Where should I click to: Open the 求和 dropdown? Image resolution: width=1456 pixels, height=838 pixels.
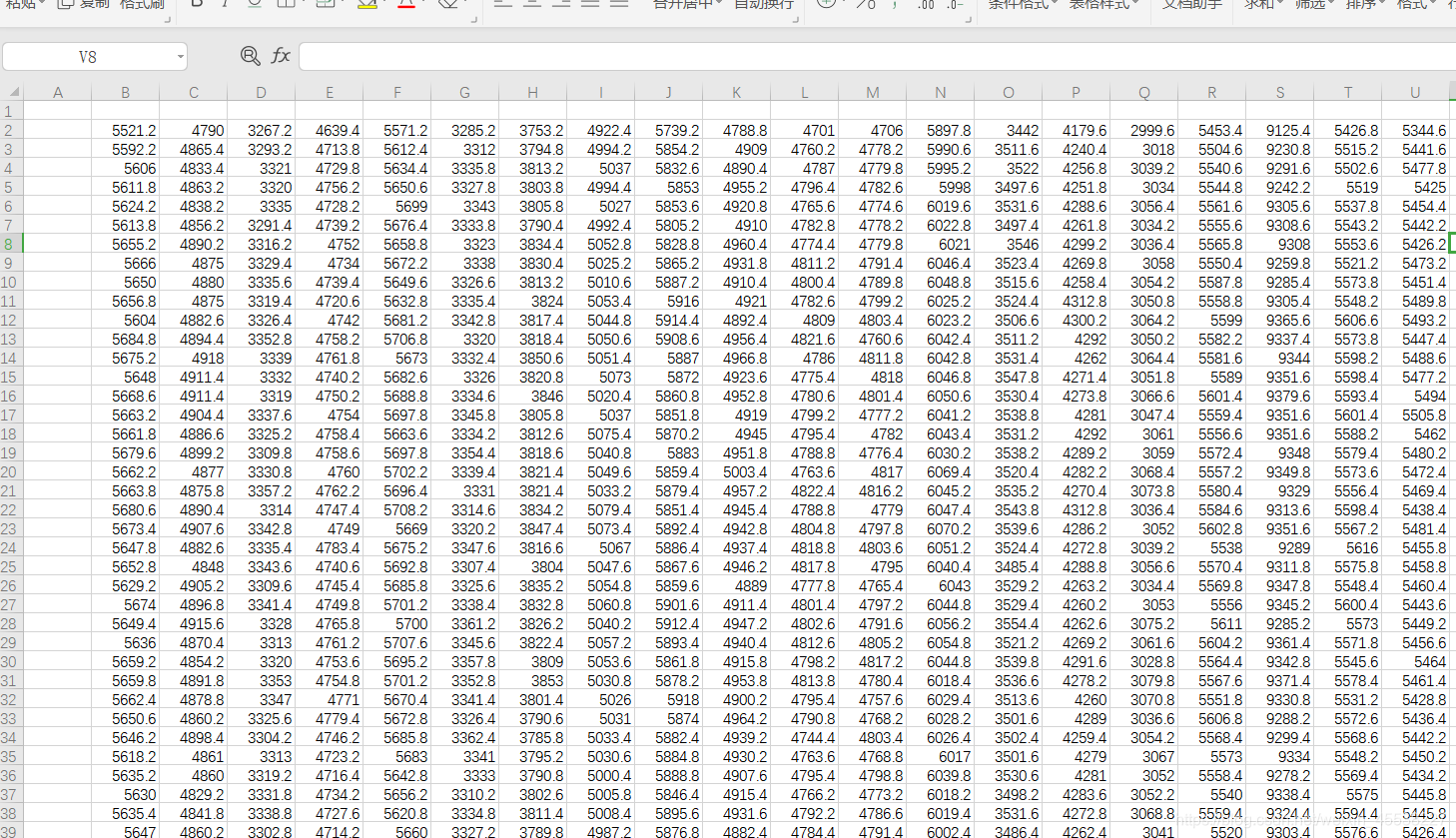coord(1263,5)
